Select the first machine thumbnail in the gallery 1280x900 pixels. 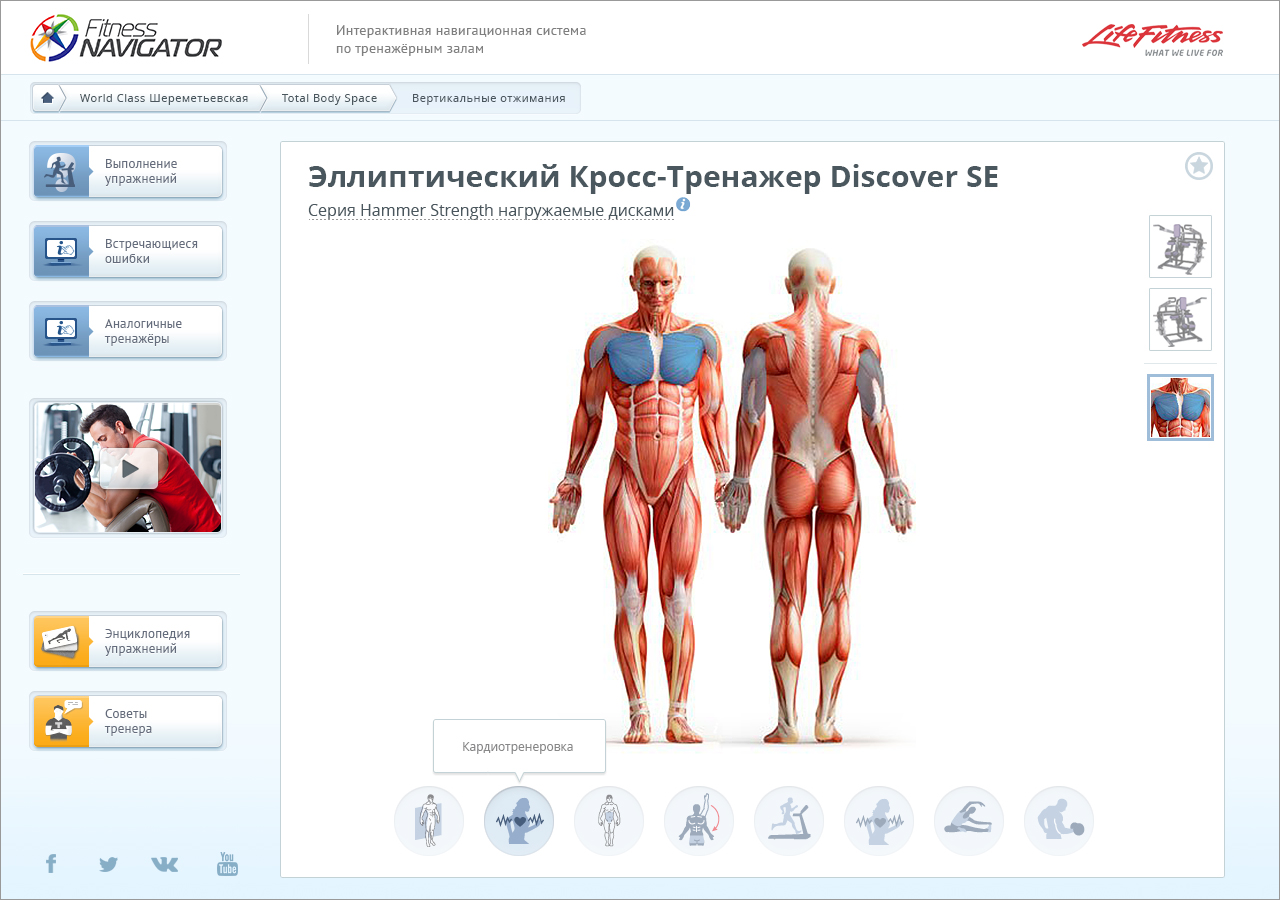[1180, 246]
